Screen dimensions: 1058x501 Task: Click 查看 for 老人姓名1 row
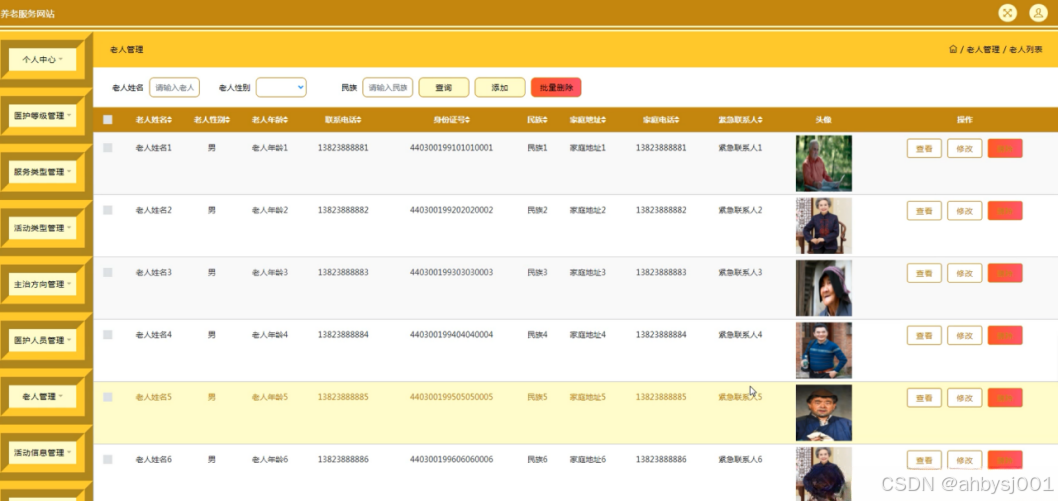tap(924, 148)
